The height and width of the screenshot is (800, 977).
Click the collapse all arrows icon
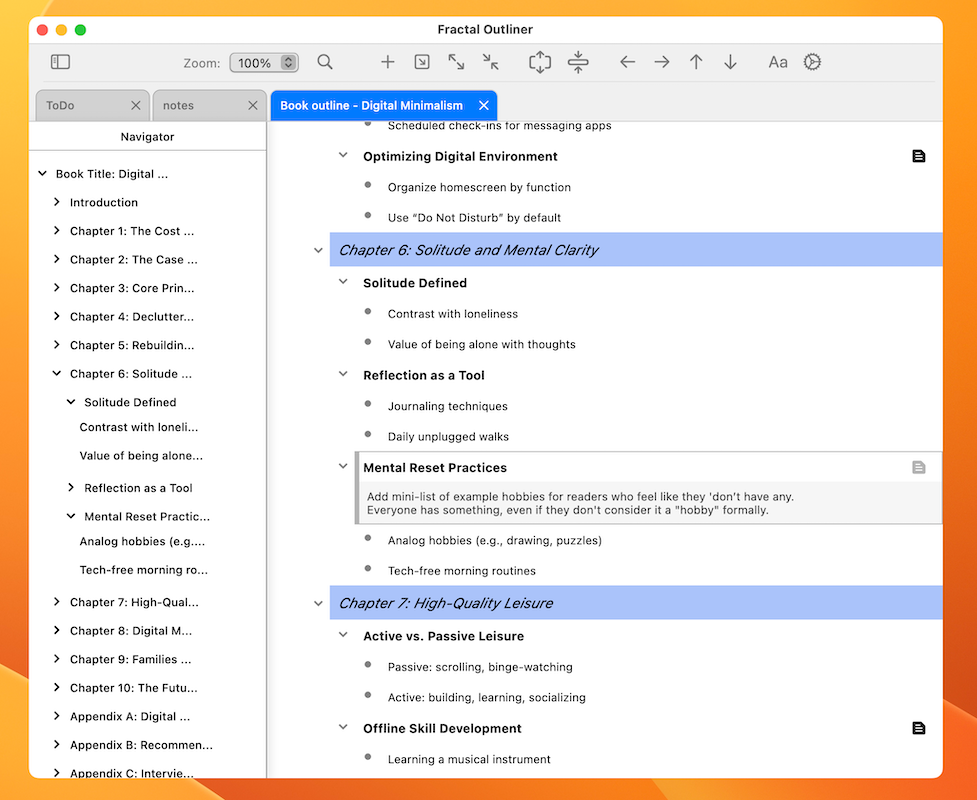tap(490, 62)
